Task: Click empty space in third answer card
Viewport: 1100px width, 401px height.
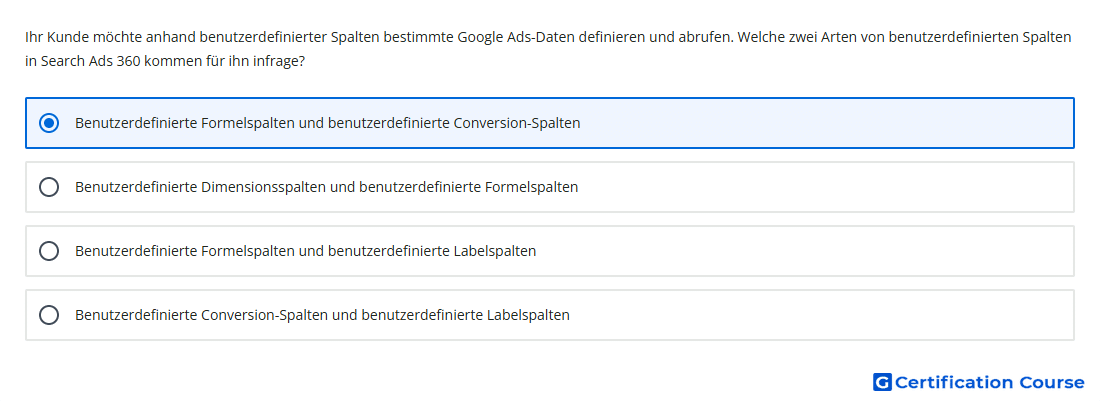Action: pyautogui.click(x=807, y=251)
